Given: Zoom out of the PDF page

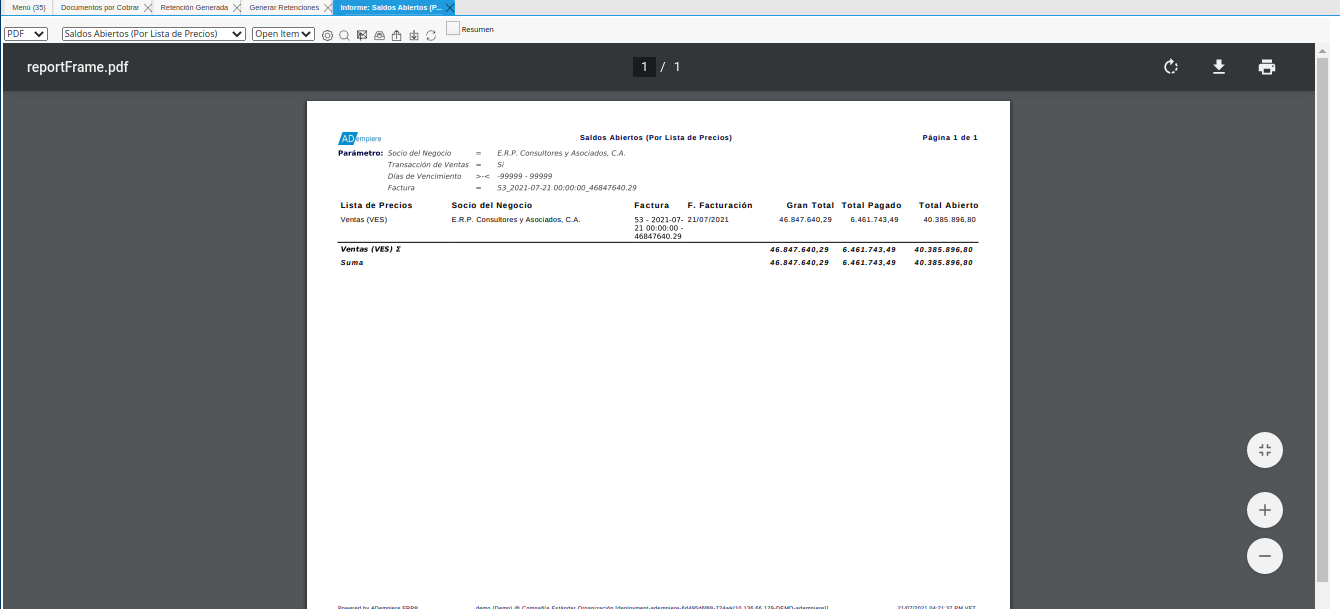Looking at the screenshot, I should click(x=1265, y=555).
